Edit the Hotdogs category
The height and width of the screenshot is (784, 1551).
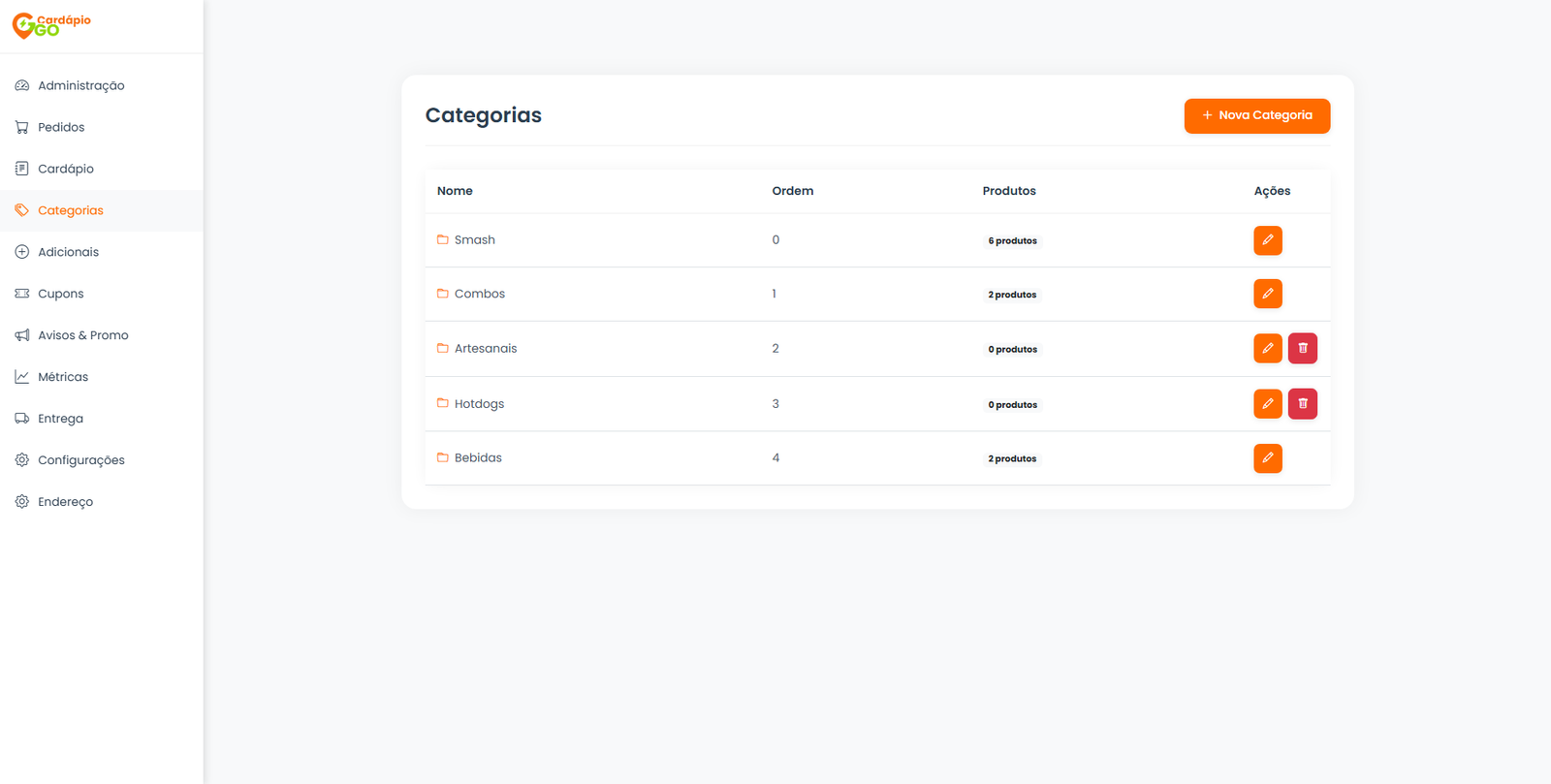coord(1267,403)
